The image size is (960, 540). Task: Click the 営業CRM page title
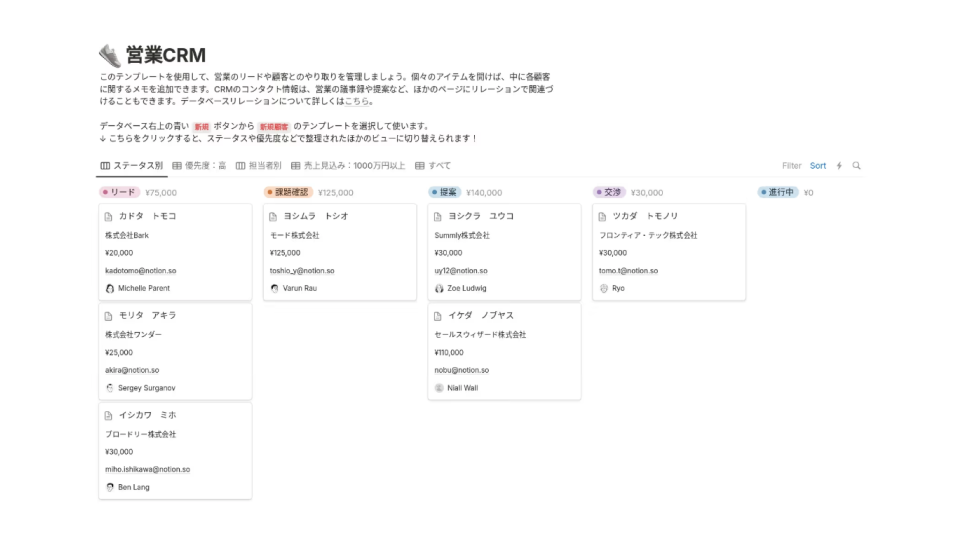166,55
